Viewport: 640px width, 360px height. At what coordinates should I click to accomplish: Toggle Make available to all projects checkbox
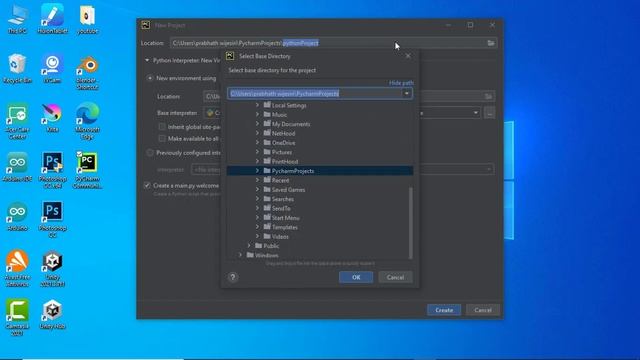pyautogui.click(x=162, y=139)
